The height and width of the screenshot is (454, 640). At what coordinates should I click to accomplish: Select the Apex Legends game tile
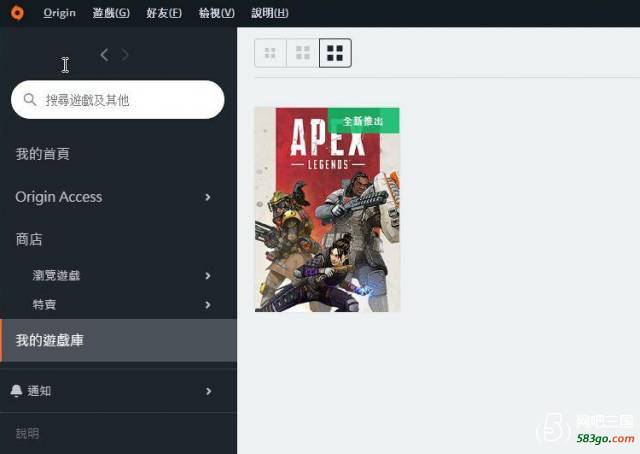(327, 210)
